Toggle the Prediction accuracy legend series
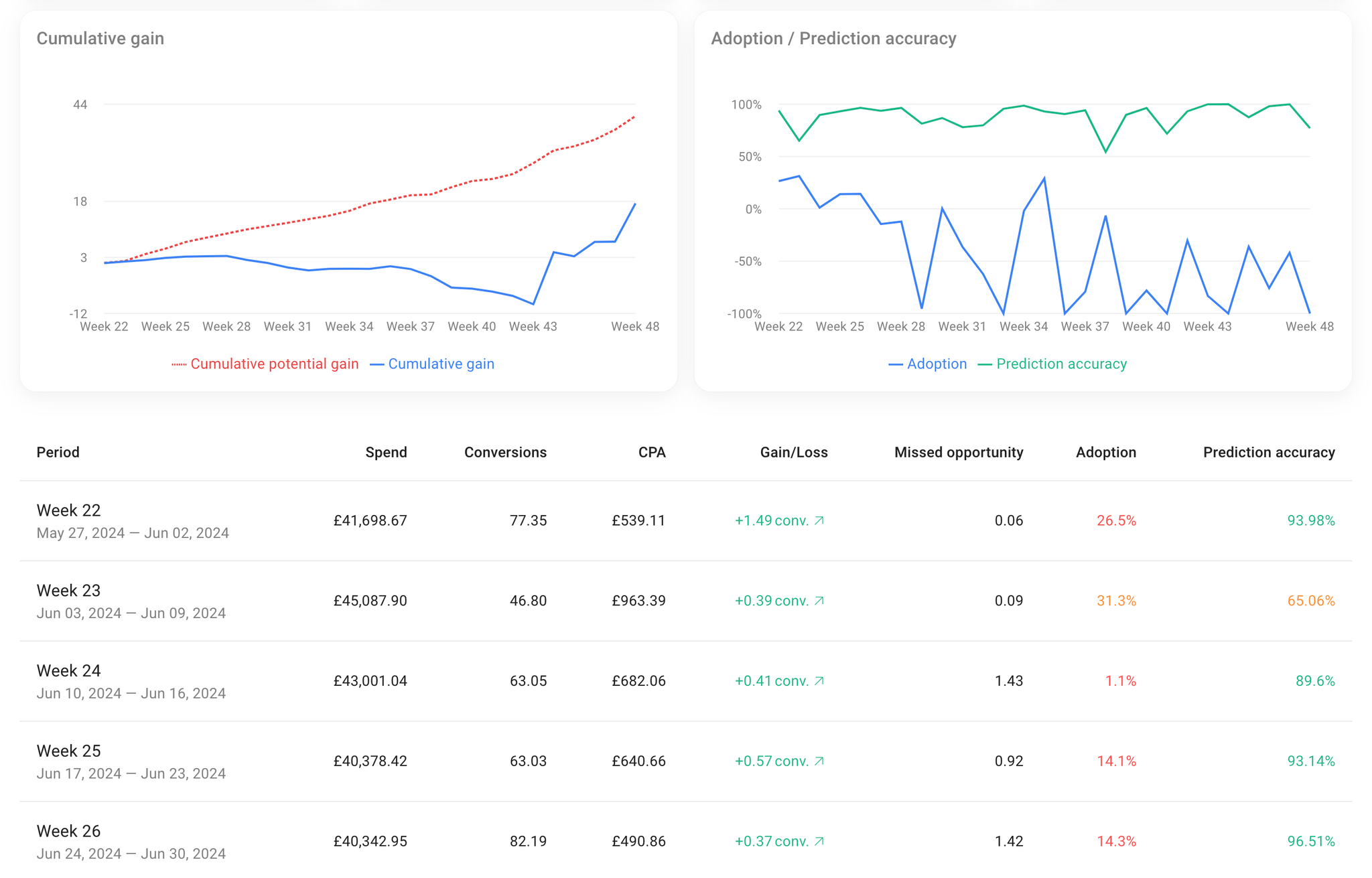The width and height of the screenshot is (1372, 878). pos(1052,364)
